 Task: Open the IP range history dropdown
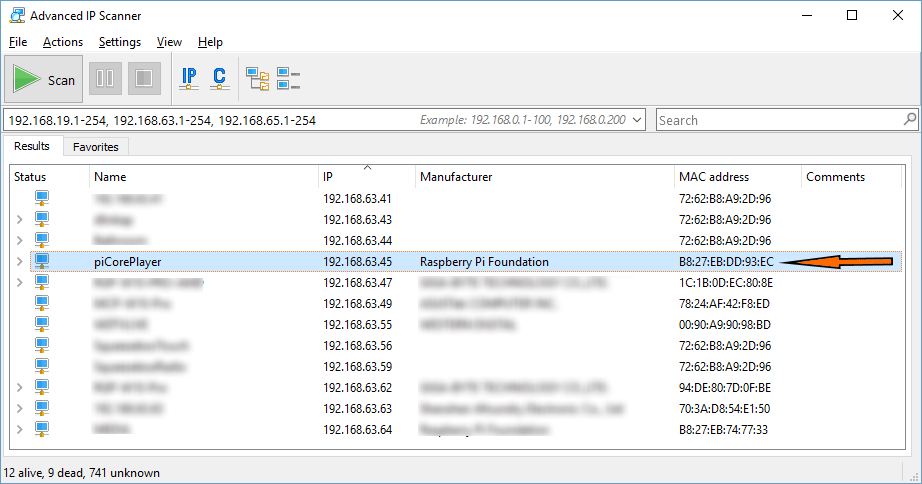click(637, 120)
